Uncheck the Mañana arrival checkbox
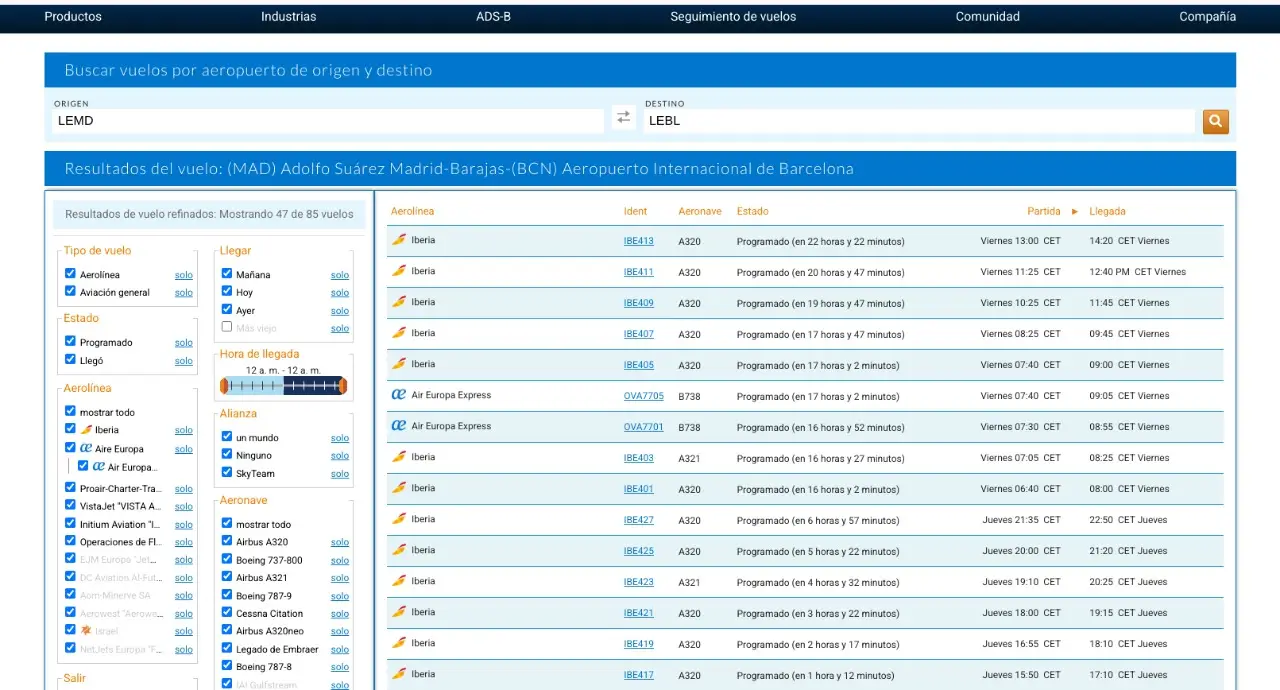 tap(227, 274)
